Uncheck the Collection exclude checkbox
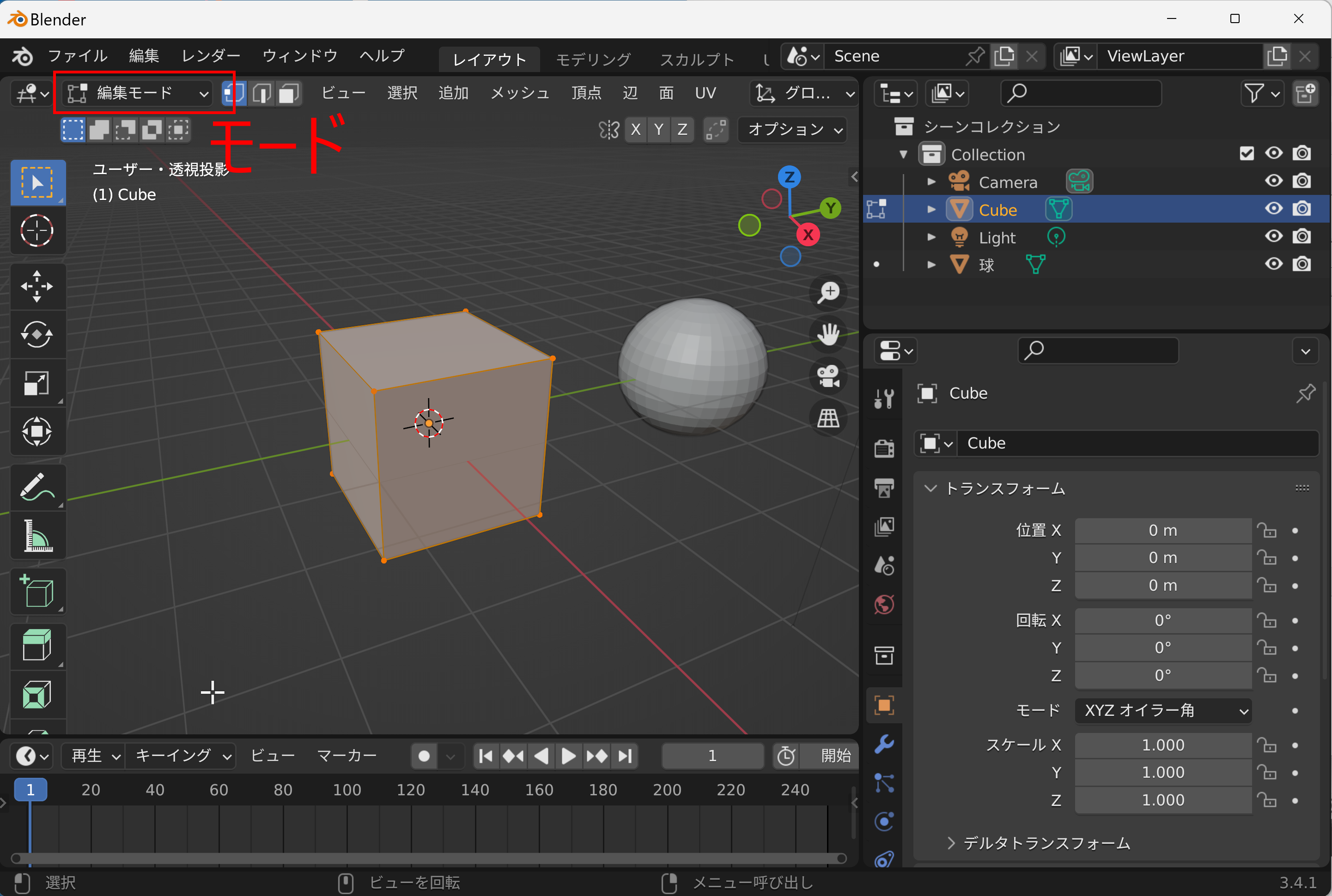The width and height of the screenshot is (1332, 896). [x=1247, y=154]
